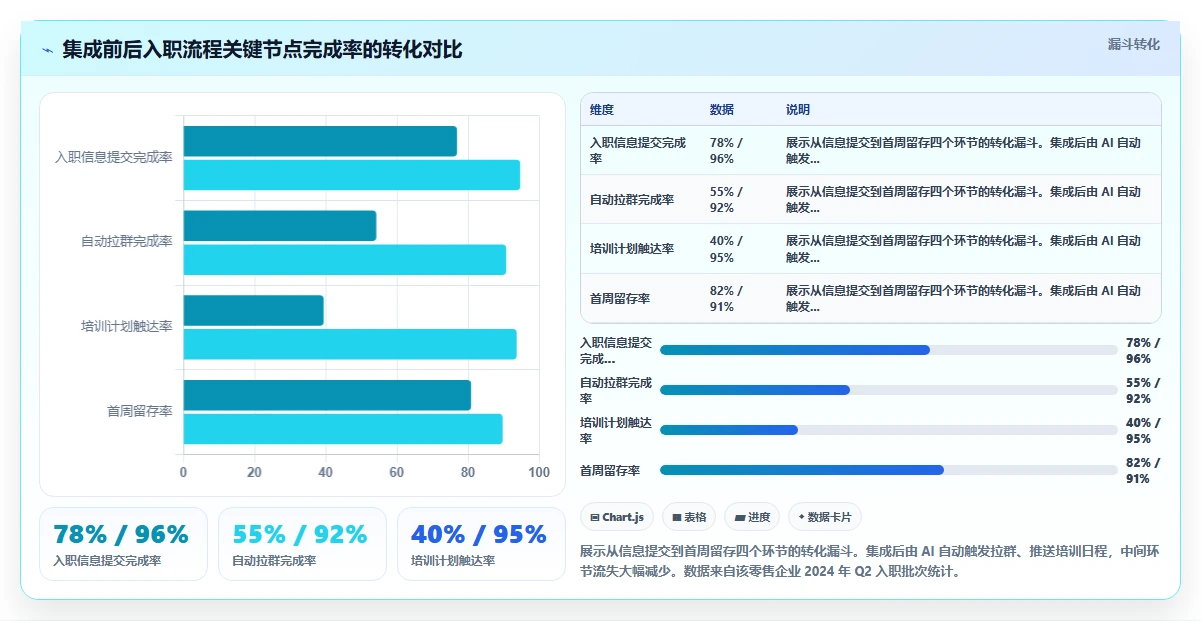Click the light cyan chart bar for 入职信息提交完成率
The width and height of the screenshot is (1201, 621).
351,175
